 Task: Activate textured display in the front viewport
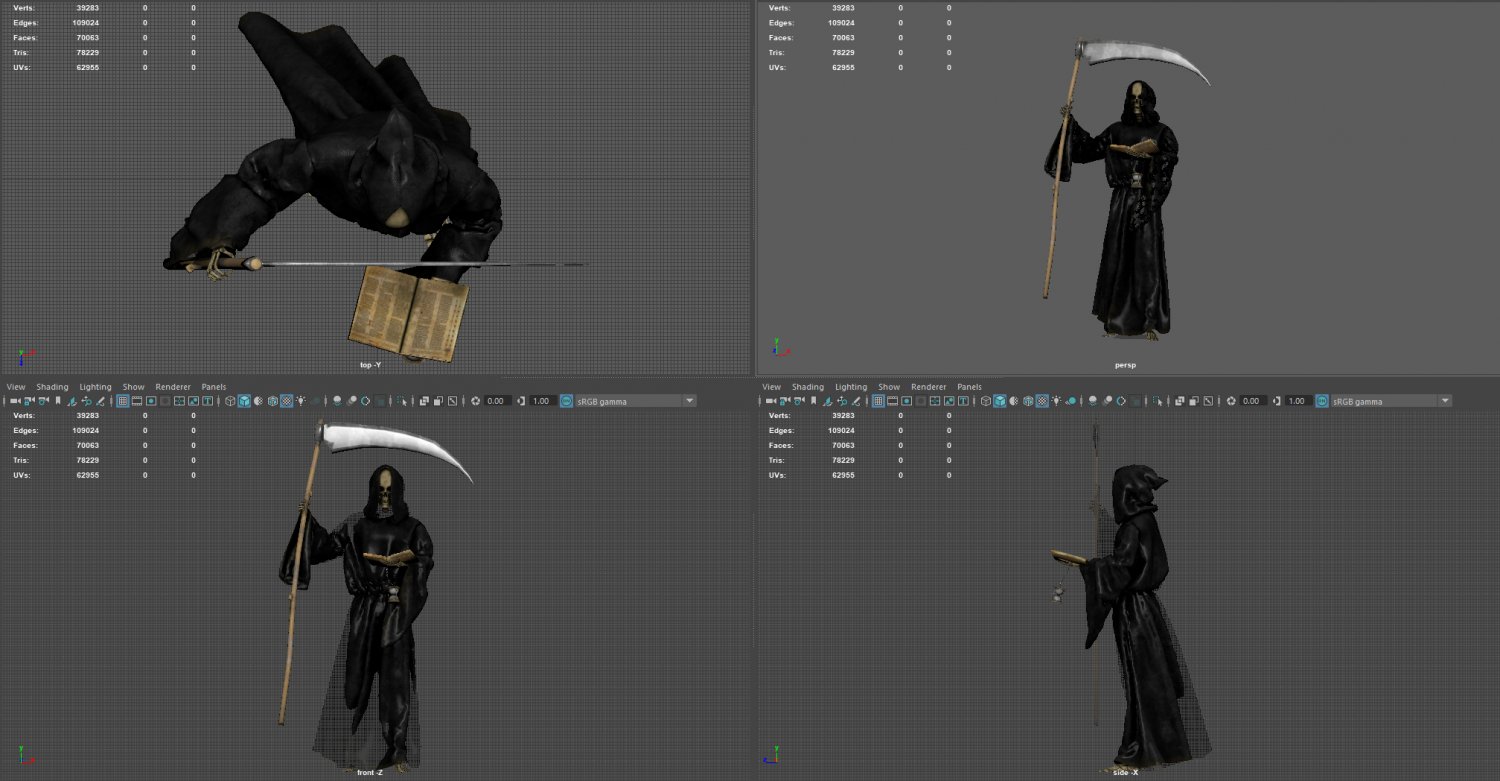pyautogui.click(x=287, y=400)
